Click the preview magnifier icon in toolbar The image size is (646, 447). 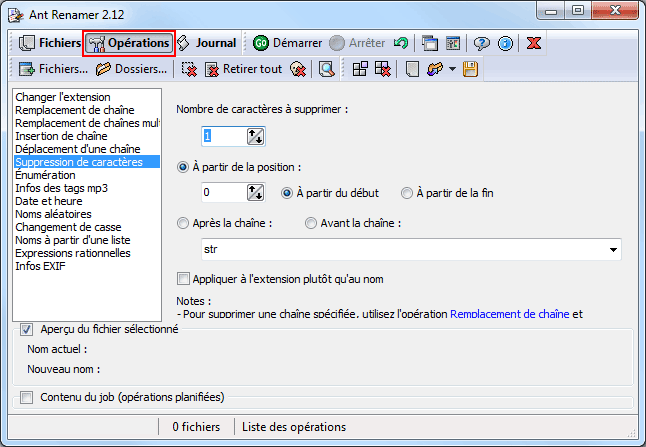point(325,69)
